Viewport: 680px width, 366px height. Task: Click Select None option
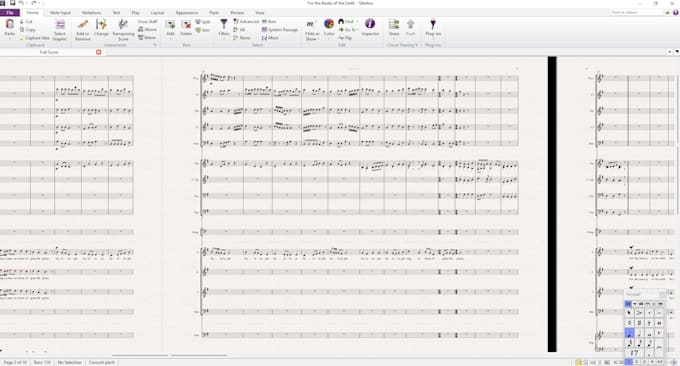tap(242, 38)
